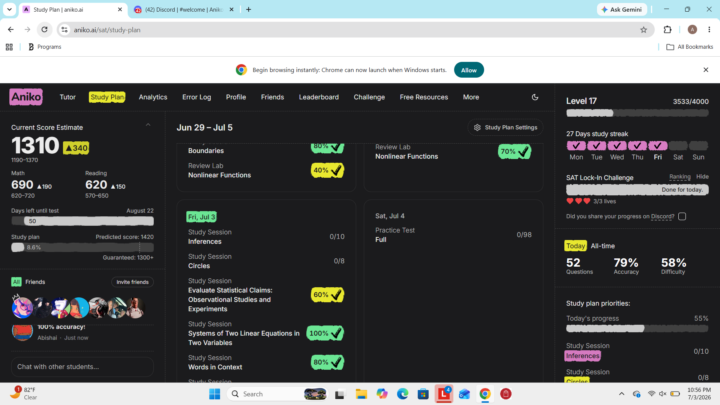Viewport: 720px width, 405px height.
Task: Select the All friends filter
Action: coord(16,282)
